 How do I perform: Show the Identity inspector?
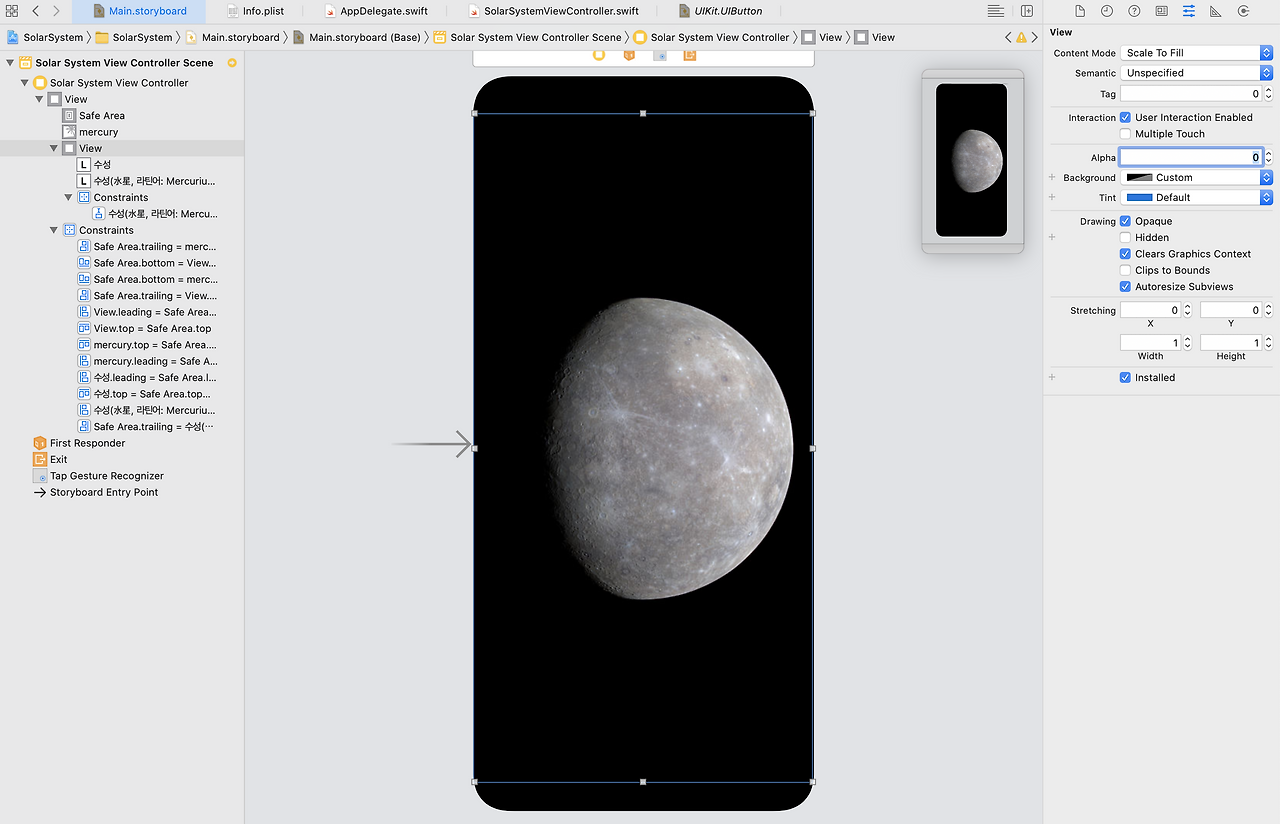1161,11
